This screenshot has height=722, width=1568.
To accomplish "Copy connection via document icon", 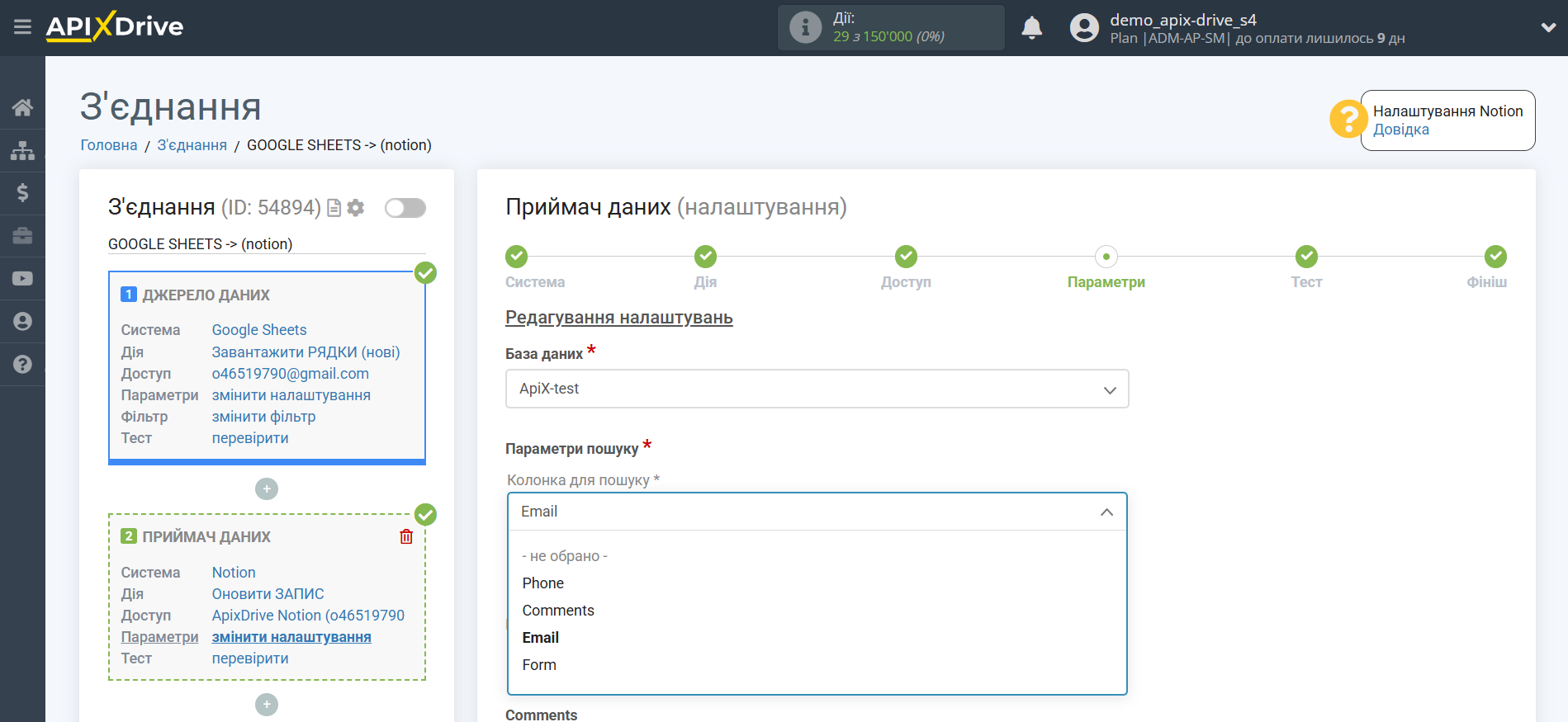I will tap(334, 208).
